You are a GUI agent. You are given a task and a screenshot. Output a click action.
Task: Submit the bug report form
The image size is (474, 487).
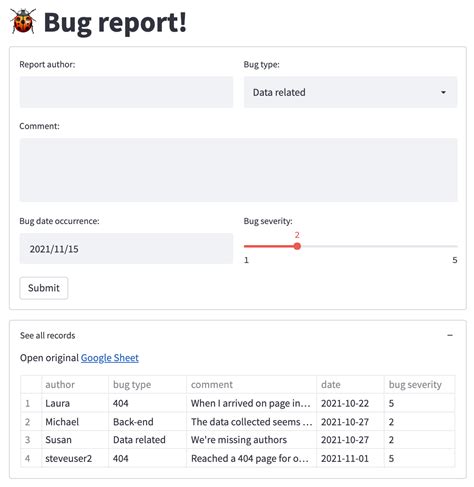(44, 288)
